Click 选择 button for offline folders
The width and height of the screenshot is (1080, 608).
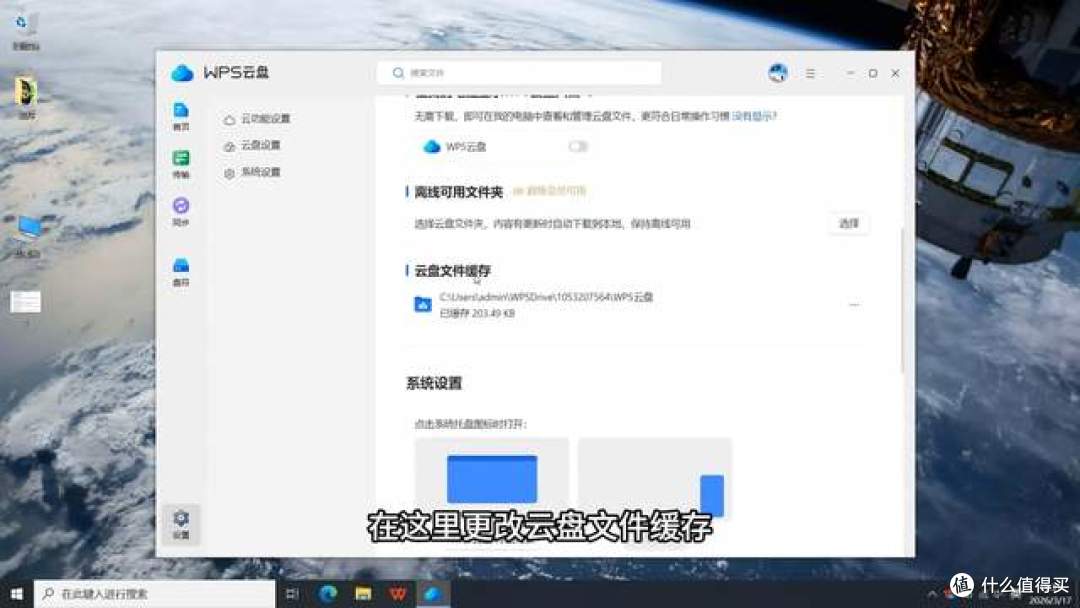click(x=849, y=223)
